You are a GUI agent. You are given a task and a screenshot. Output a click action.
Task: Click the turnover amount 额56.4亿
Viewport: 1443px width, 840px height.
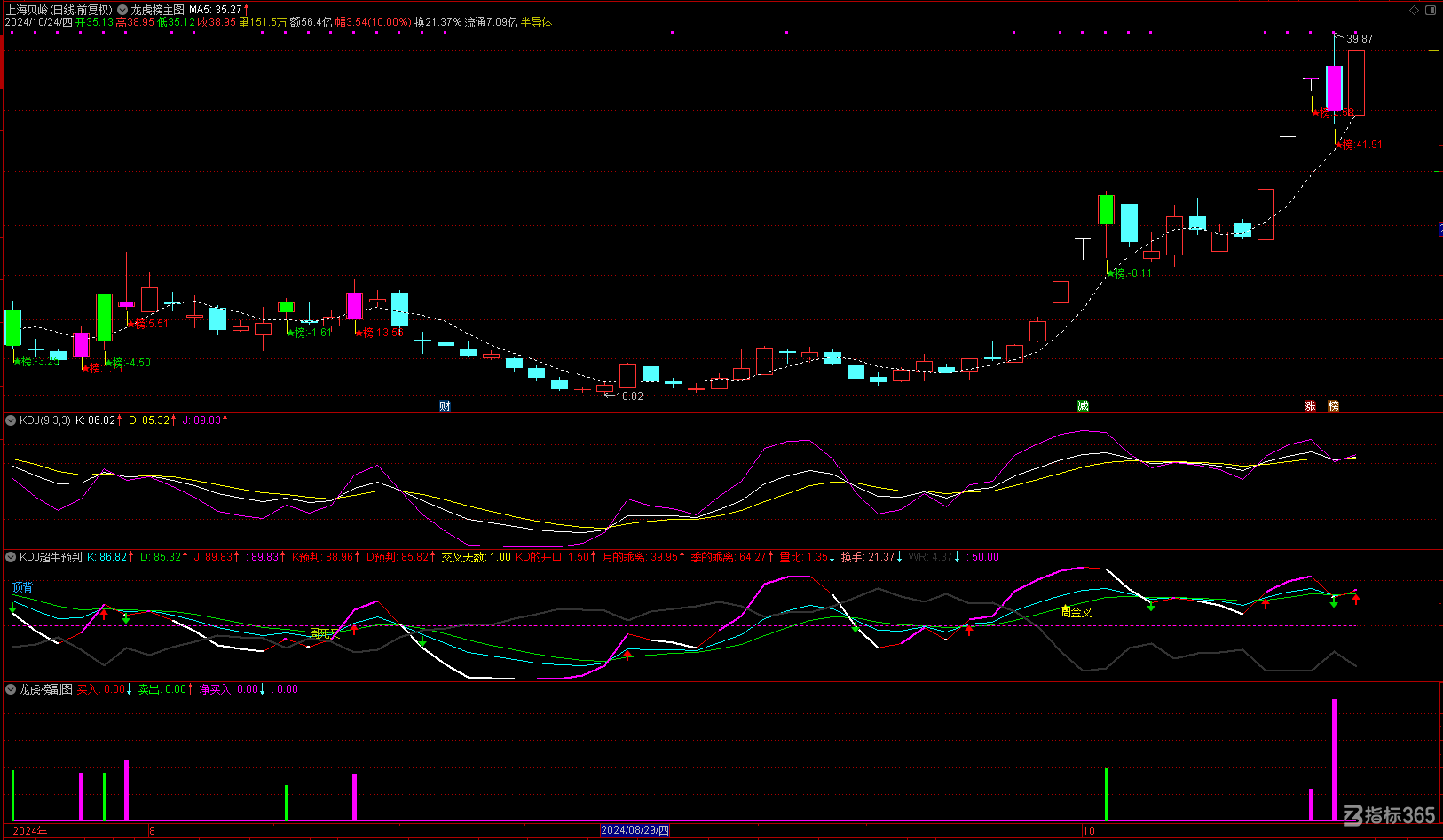tap(311, 22)
